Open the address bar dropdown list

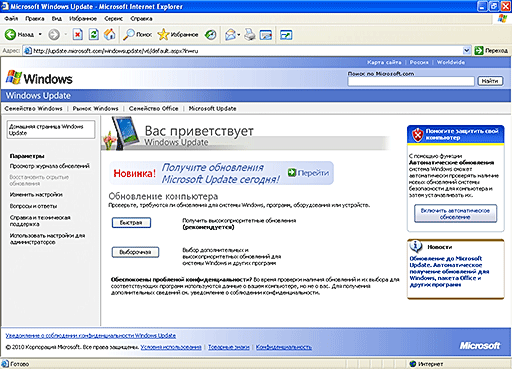coord(466,51)
